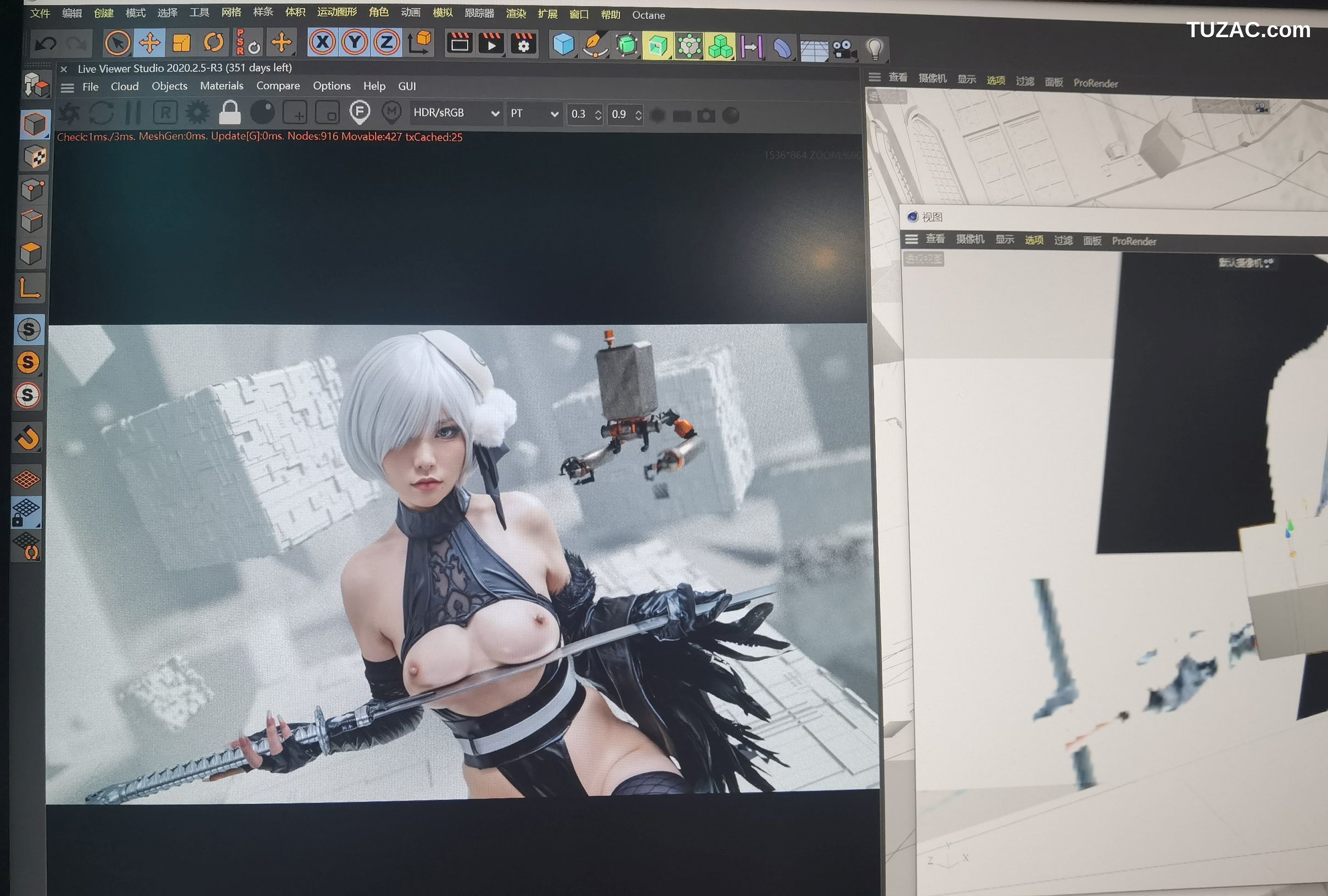Toggle Live Viewer lock resolution padlock
This screenshot has width=1328, height=896.
(229, 112)
